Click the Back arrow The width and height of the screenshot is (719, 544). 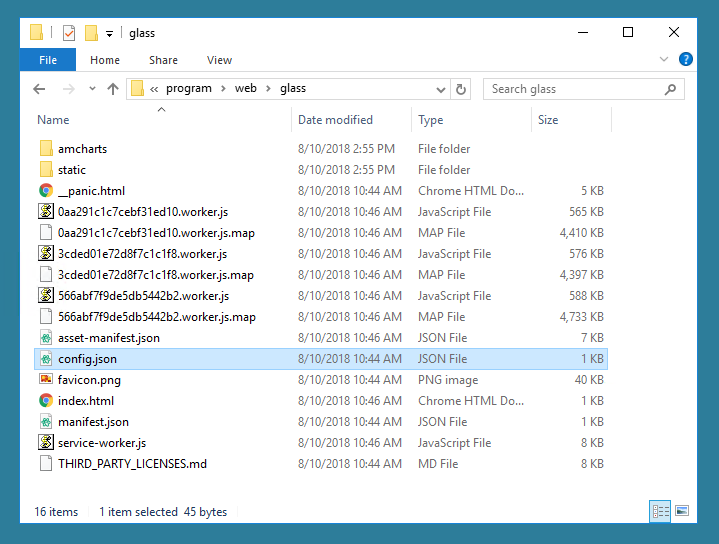coord(39,89)
